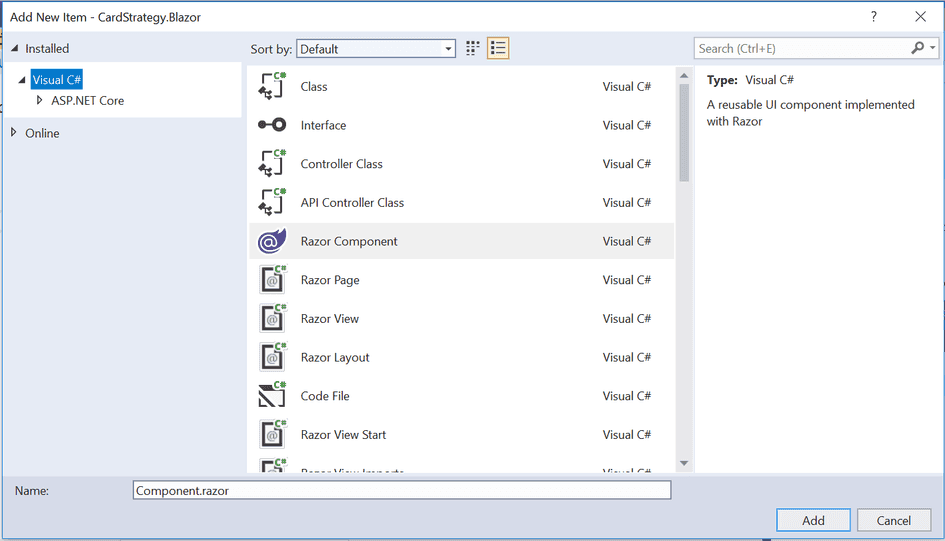Image resolution: width=945 pixels, height=541 pixels.
Task: Collapse the Visual C# node arrow
Action: (x=22, y=80)
